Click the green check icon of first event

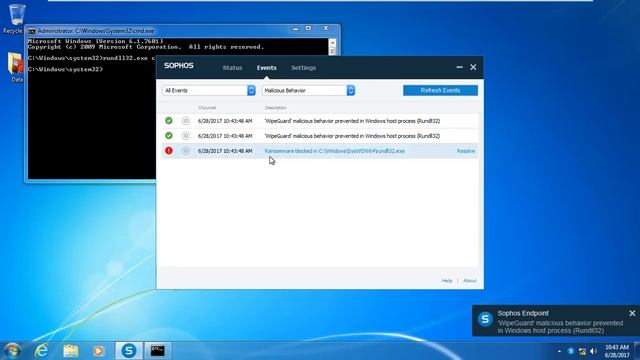pyautogui.click(x=169, y=120)
